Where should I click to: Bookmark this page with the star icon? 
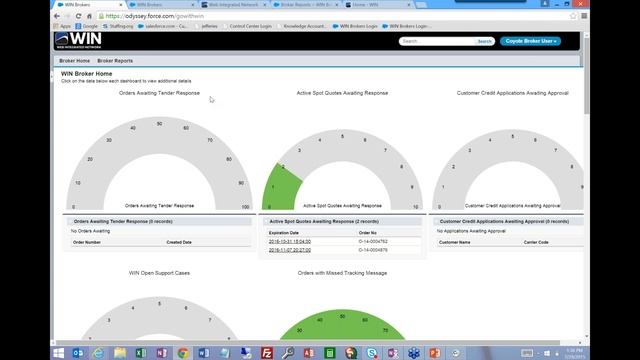pyautogui.click(x=573, y=16)
